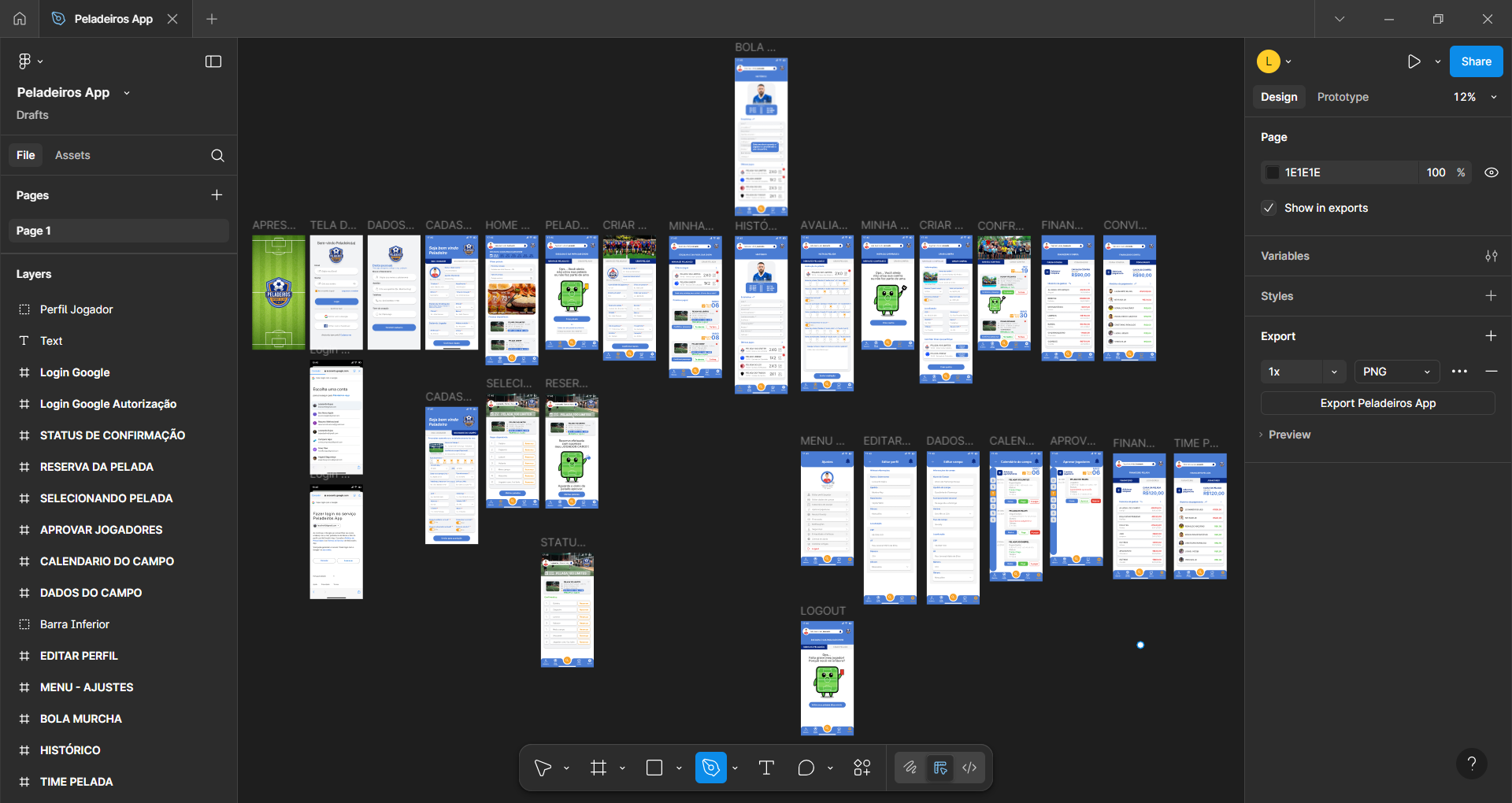The image size is (1512, 803).
Task: Open the Actions tool in toolbar
Action: [x=862, y=768]
